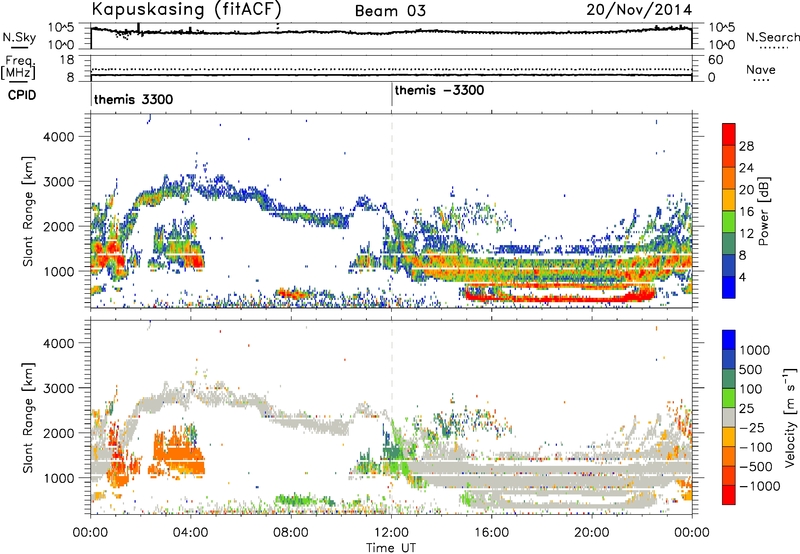Click the solid line sample under "N.Sky"

[x=19, y=48]
